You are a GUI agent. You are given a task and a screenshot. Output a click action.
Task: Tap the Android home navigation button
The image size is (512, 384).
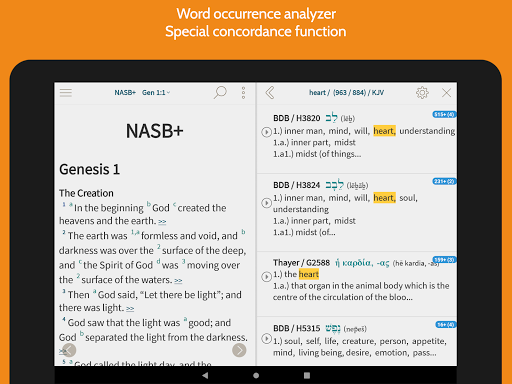(256, 375)
